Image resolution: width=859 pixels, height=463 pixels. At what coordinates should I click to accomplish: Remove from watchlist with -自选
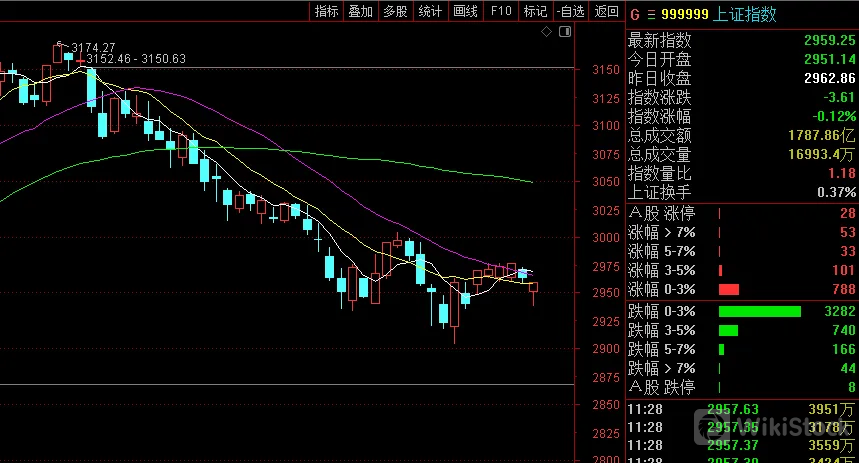coord(570,12)
